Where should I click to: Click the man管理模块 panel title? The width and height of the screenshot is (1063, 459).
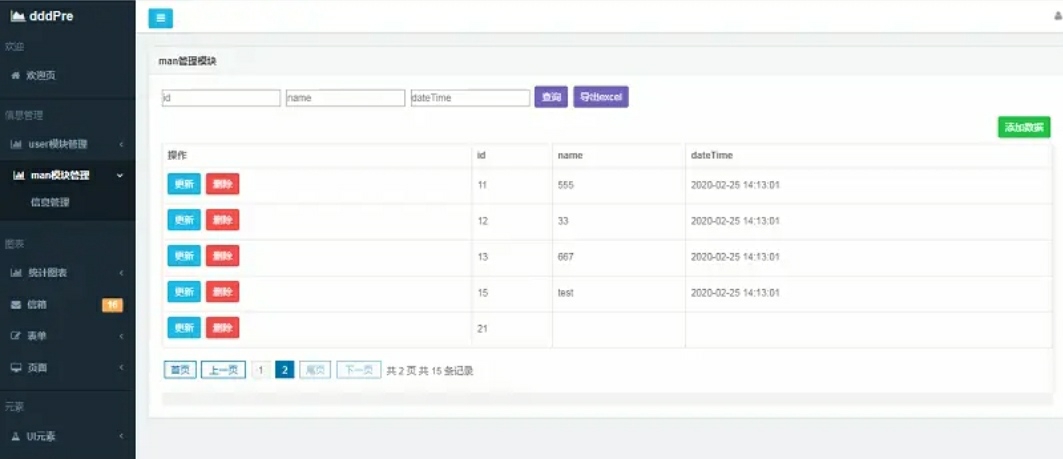coord(187,61)
